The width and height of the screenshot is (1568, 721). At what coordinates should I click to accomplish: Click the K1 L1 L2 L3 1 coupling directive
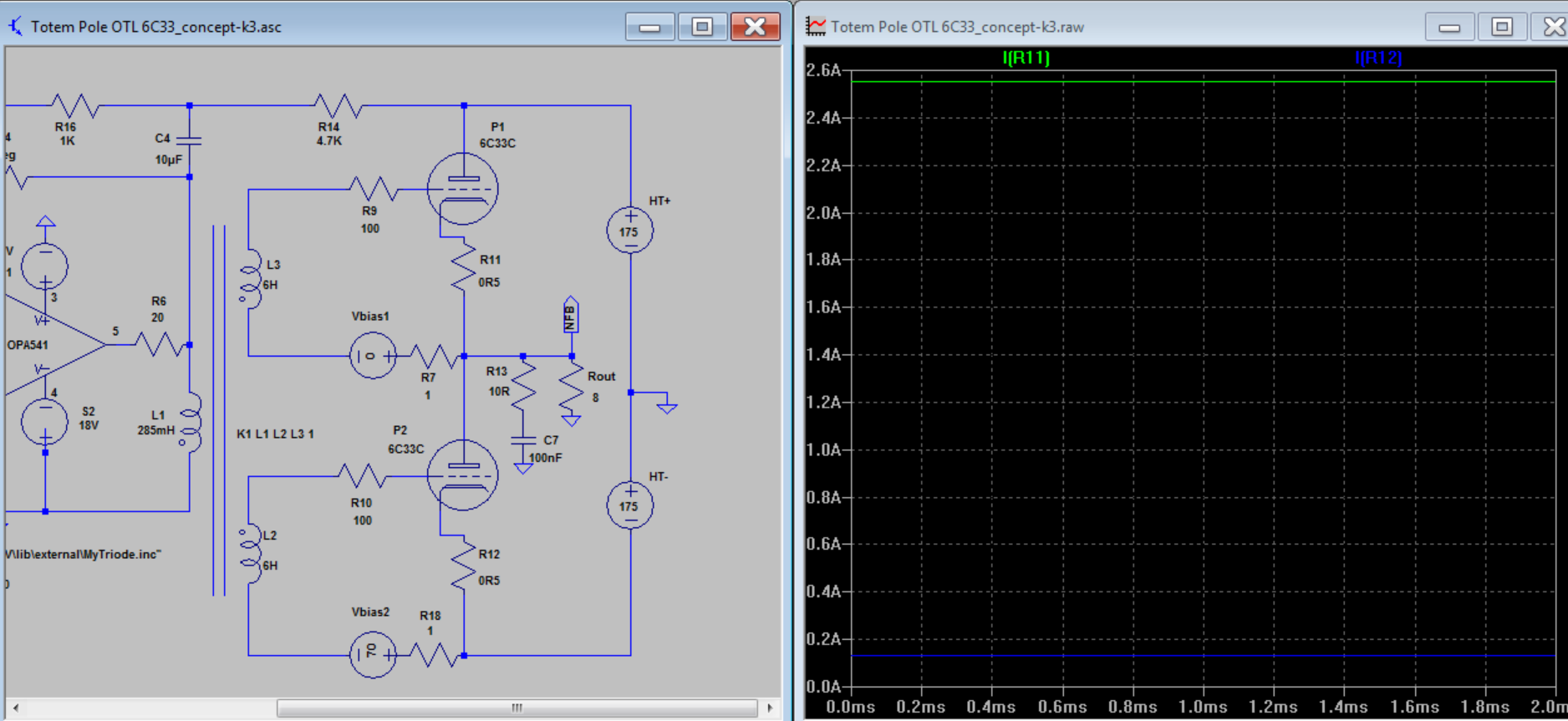pos(275,434)
